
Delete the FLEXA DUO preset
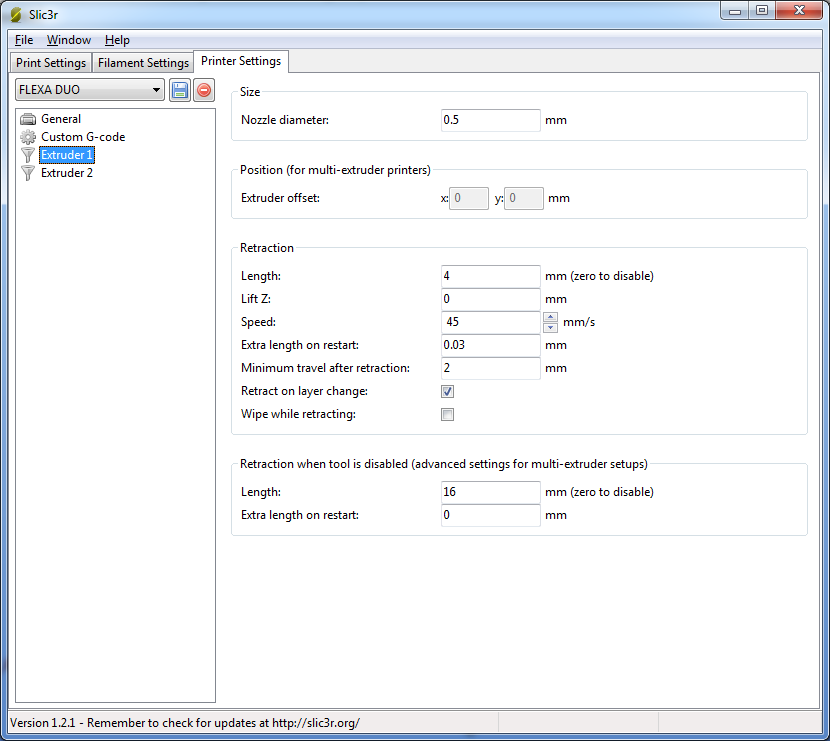[x=204, y=90]
